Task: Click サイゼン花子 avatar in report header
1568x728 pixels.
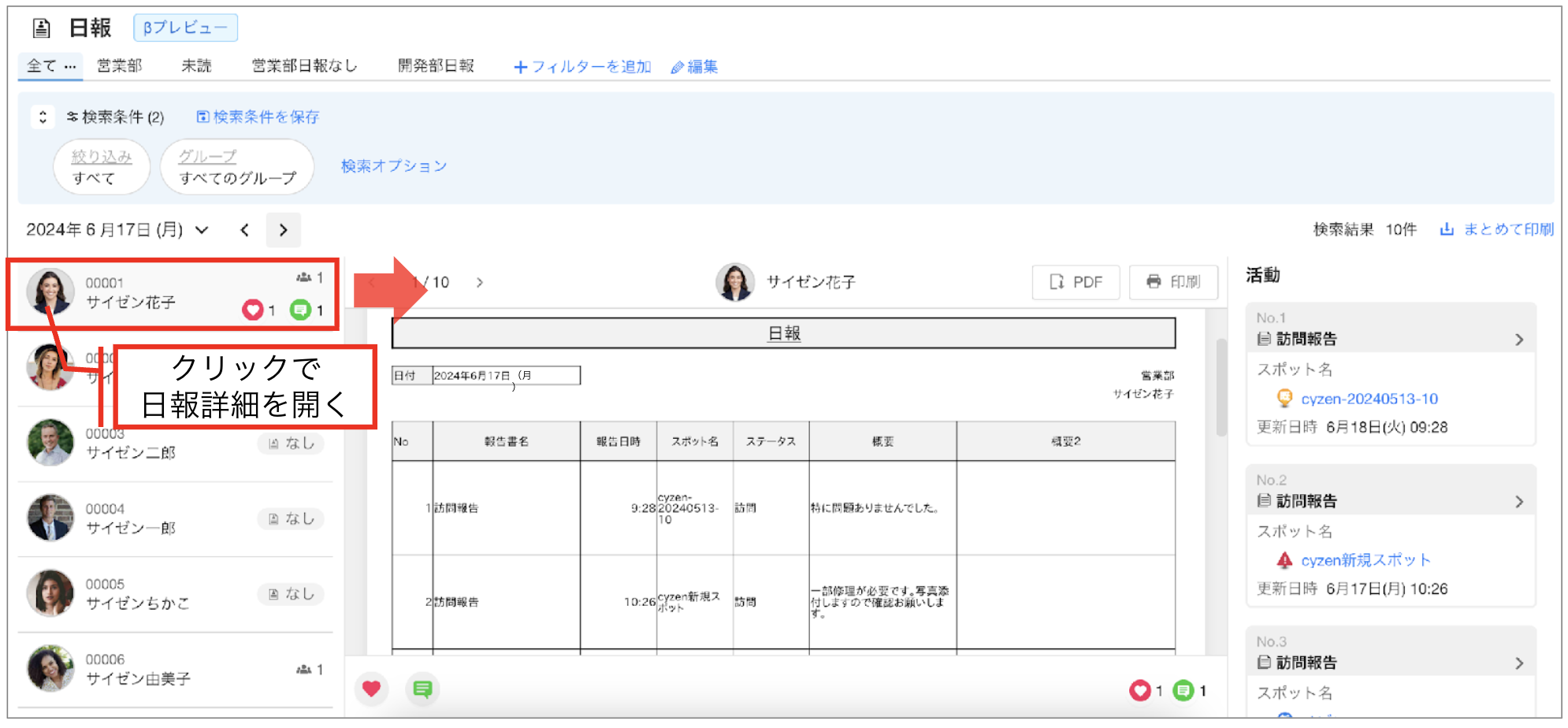Action: 735,282
